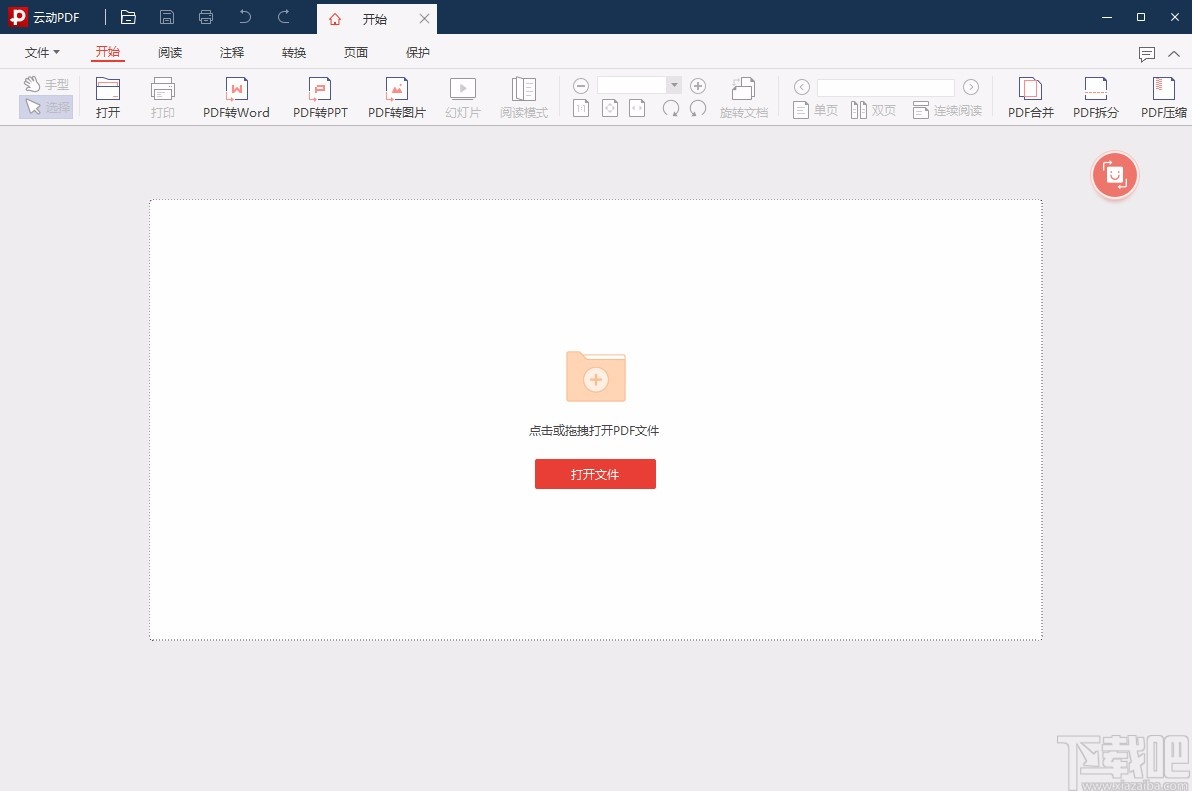Screen dimensions: 1192x791
Task: Select 双页 double page view
Action: coord(873,110)
